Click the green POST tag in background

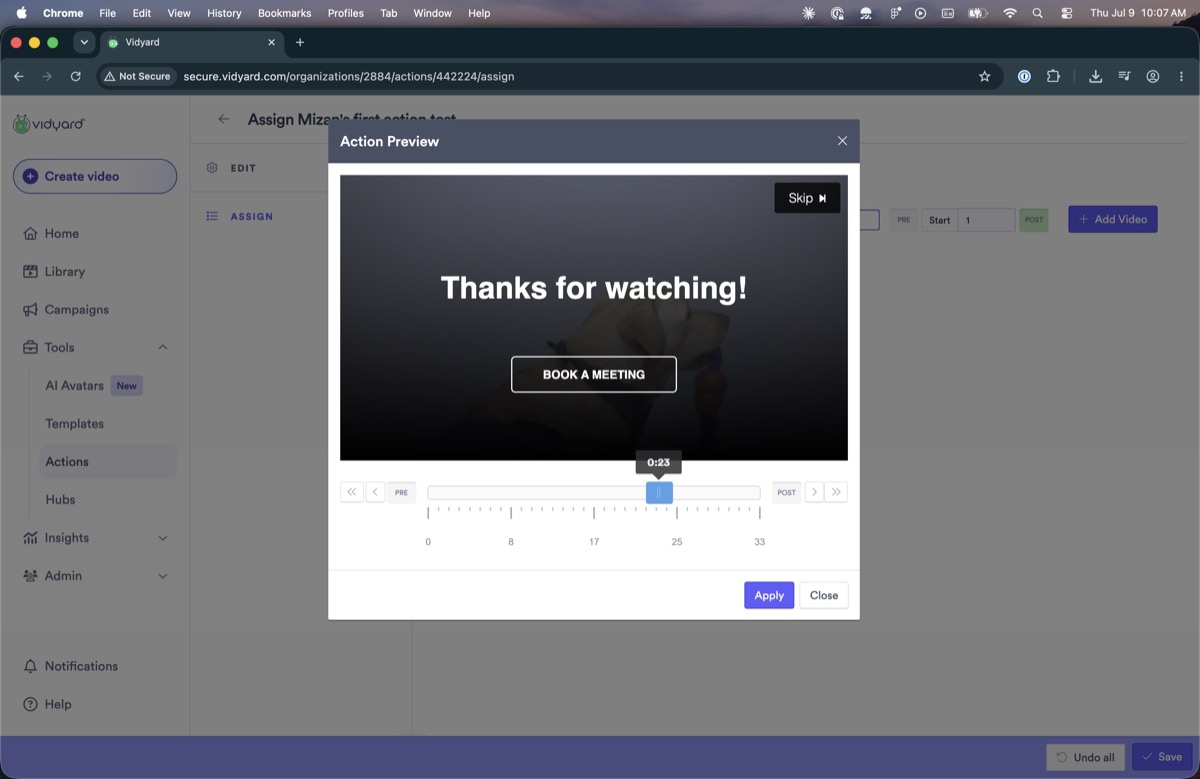point(1034,220)
